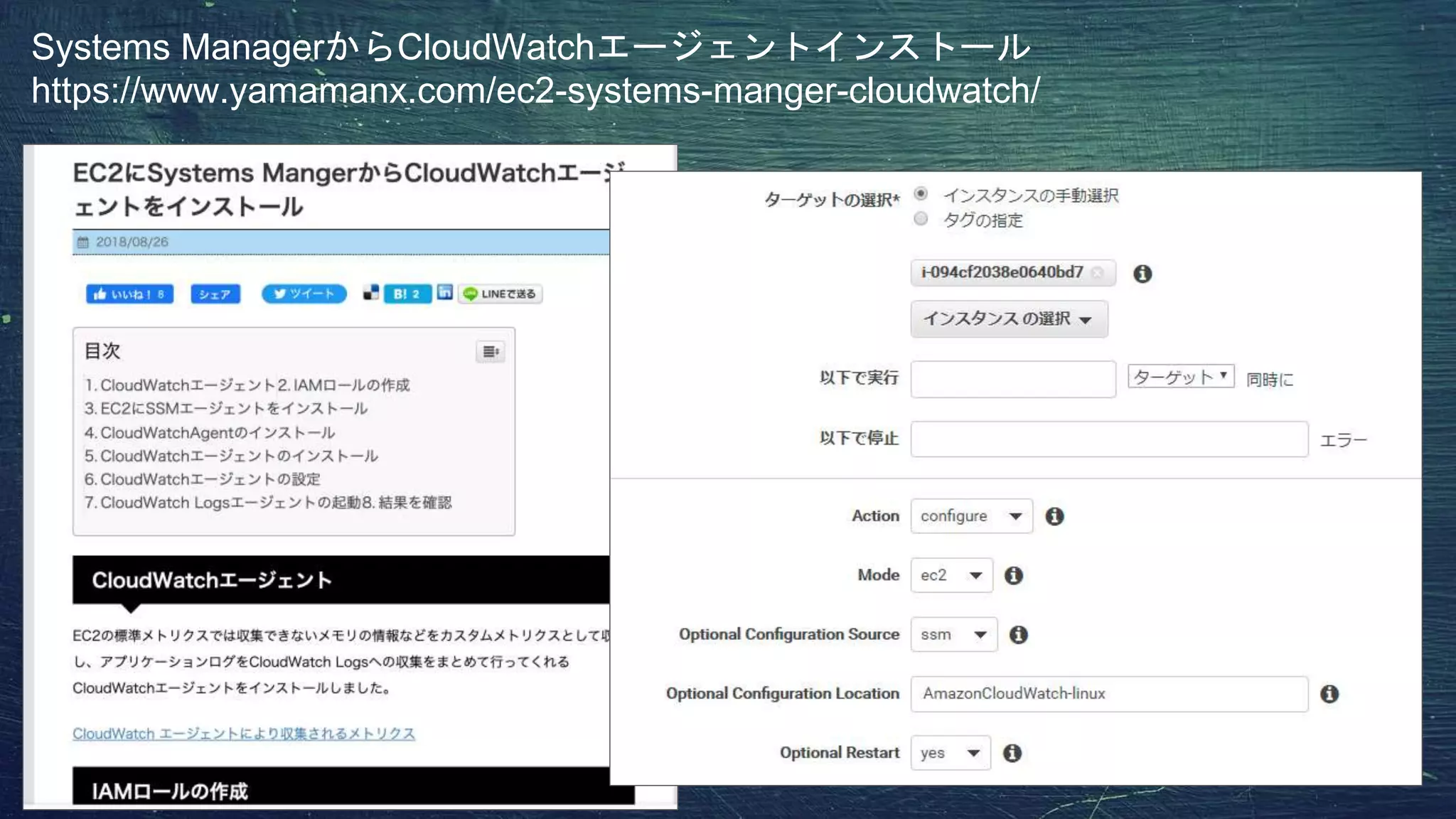
Task: Click the black CloudWatchエージェント section heading
Action: pos(341,580)
